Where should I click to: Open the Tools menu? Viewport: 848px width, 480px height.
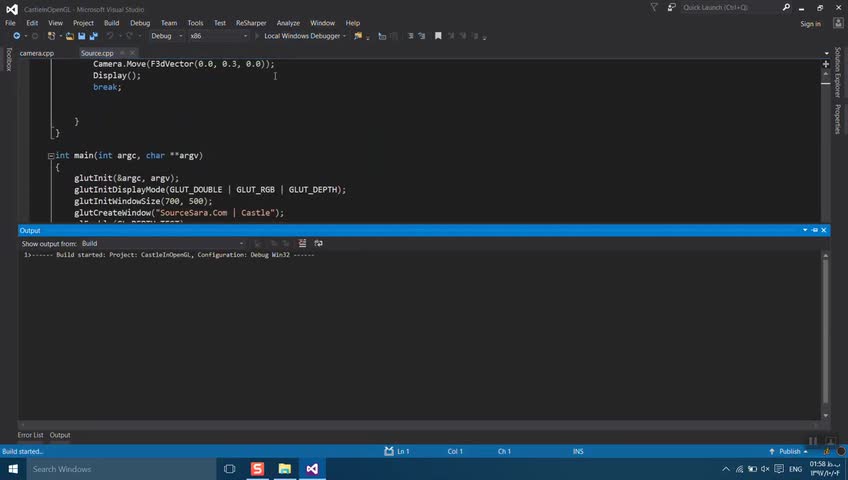click(x=195, y=23)
